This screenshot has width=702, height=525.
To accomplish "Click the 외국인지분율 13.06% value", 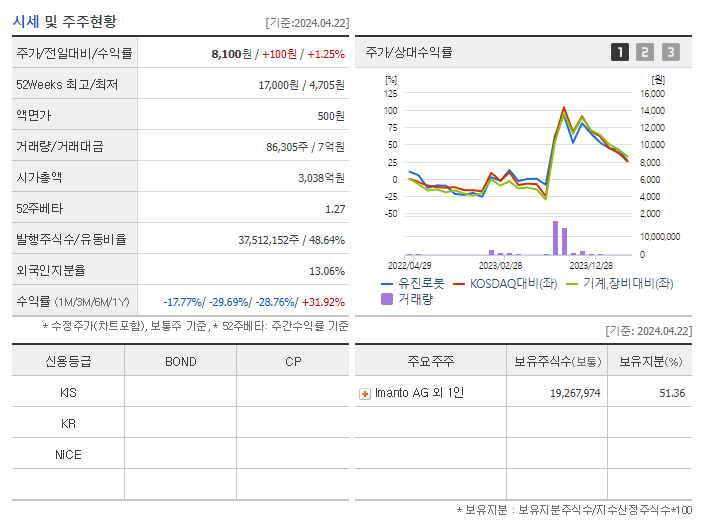I will 327,271.
